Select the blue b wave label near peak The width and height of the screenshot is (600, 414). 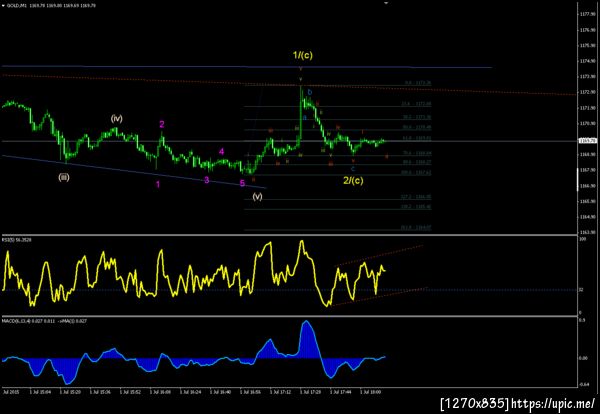click(x=310, y=92)
